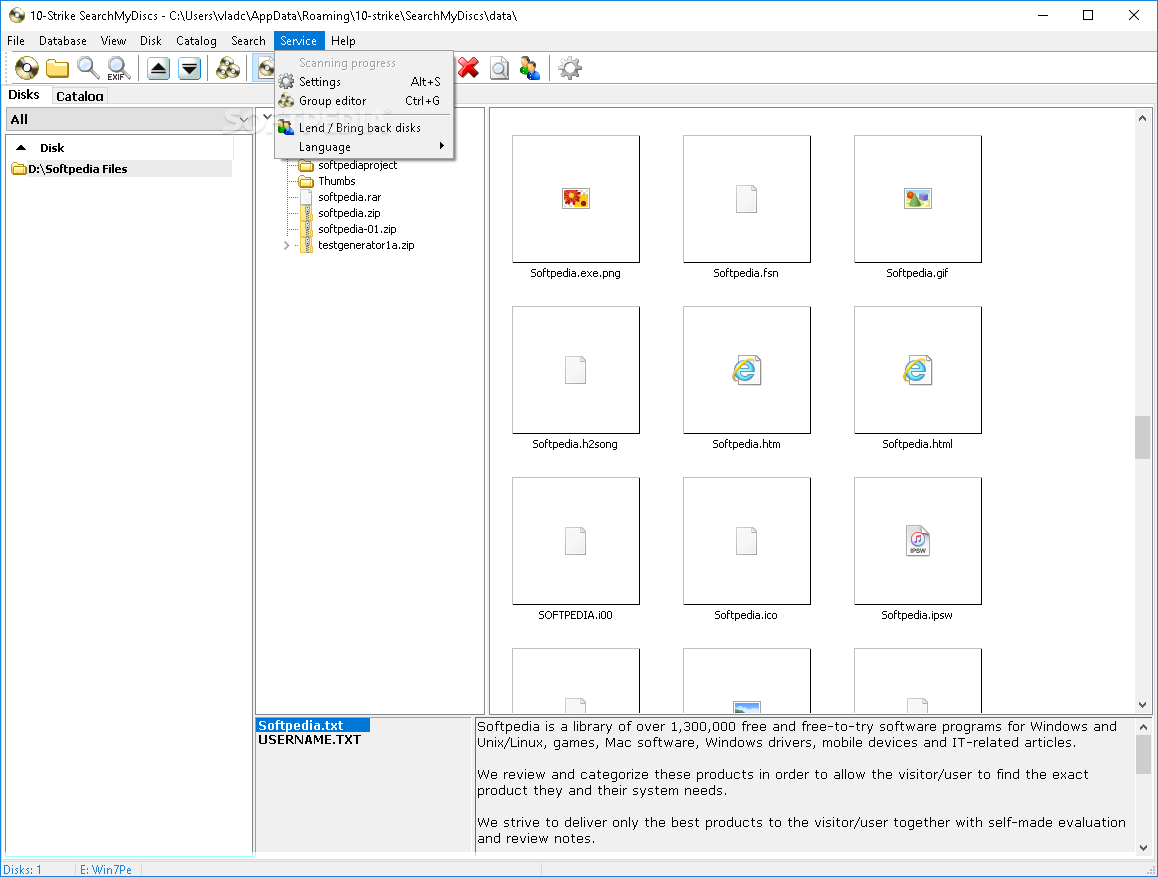Open the Search menu
This screenshot has height=877, width=1158.
248,41
